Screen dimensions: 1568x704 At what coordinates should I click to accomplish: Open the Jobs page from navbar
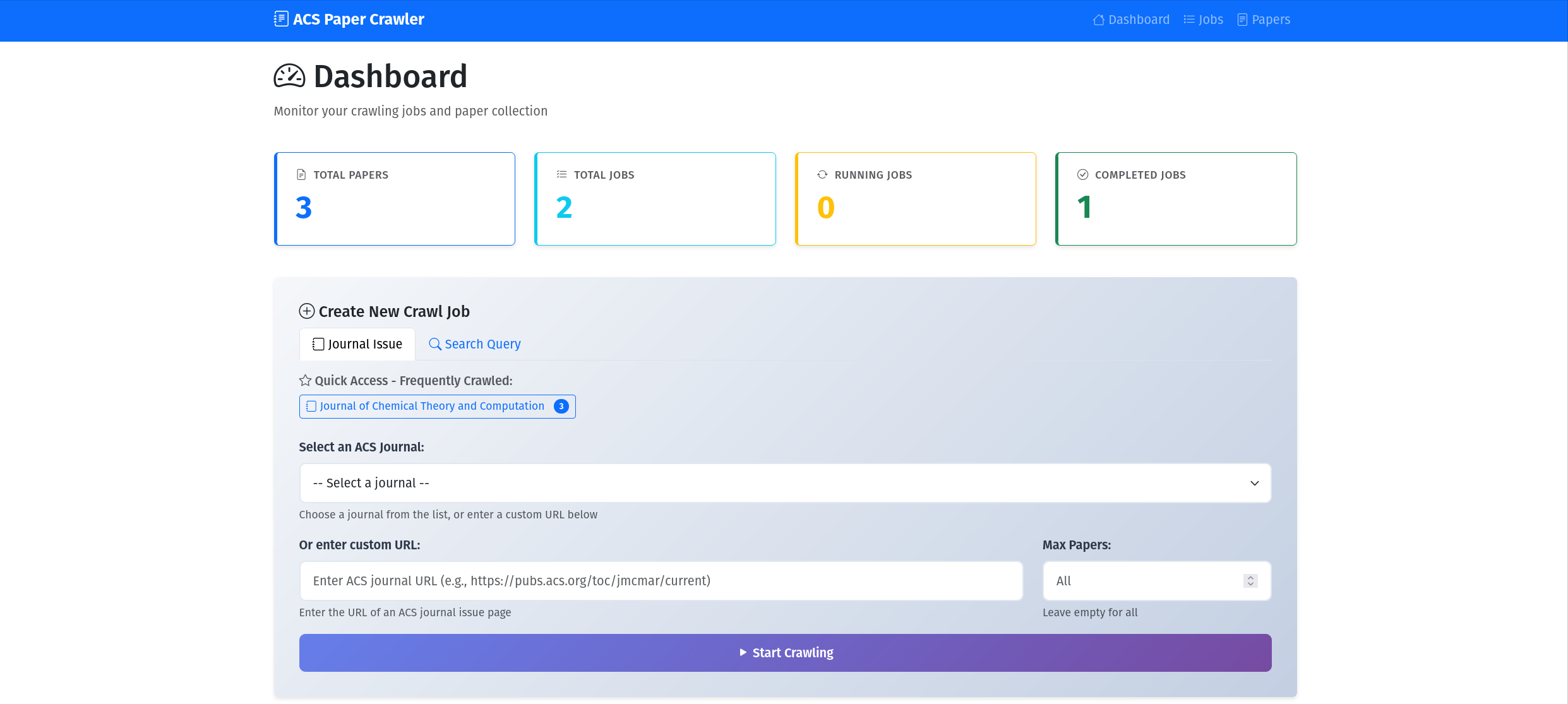(1203, 20)
